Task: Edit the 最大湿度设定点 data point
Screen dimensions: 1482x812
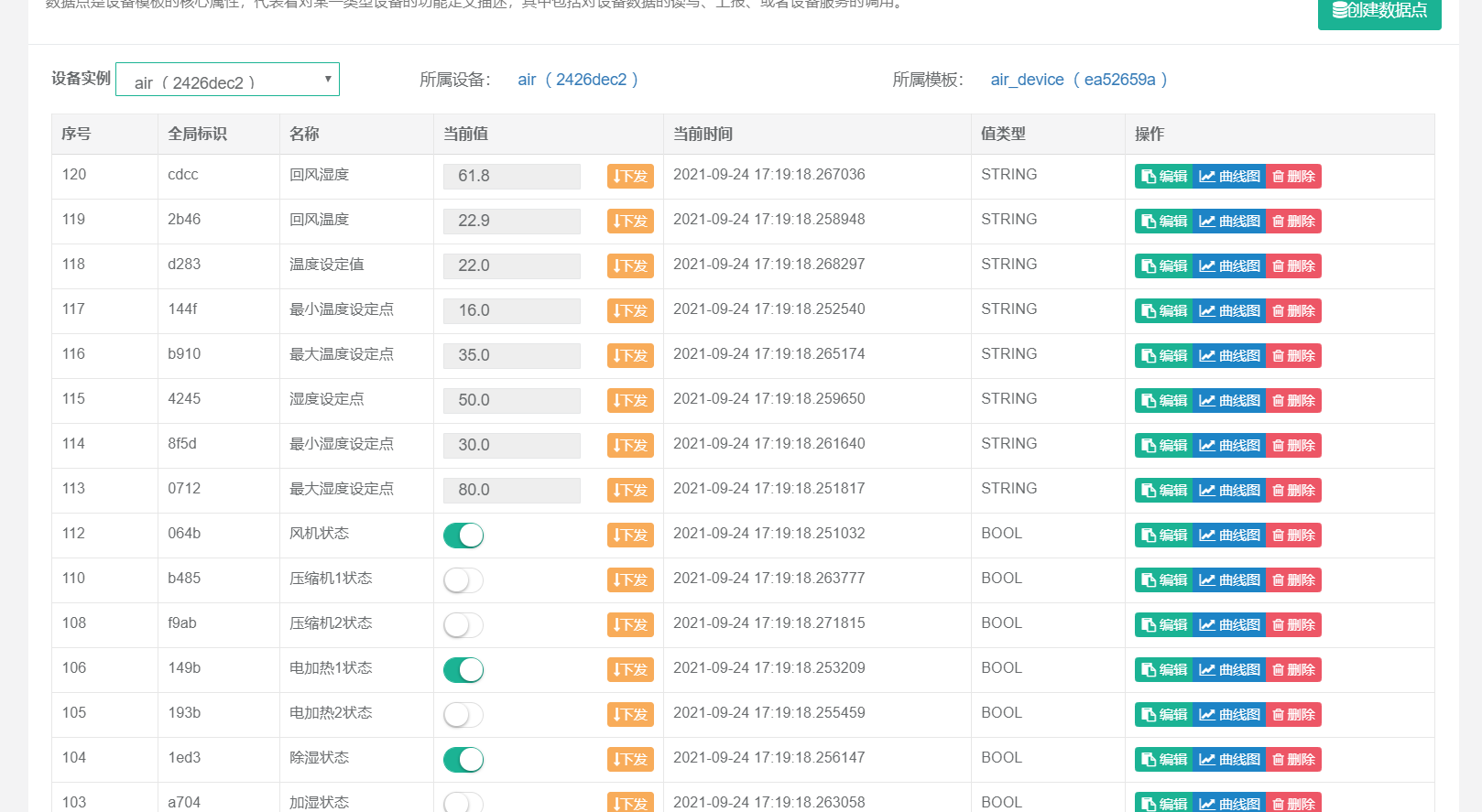Action: coord(1163,491)
